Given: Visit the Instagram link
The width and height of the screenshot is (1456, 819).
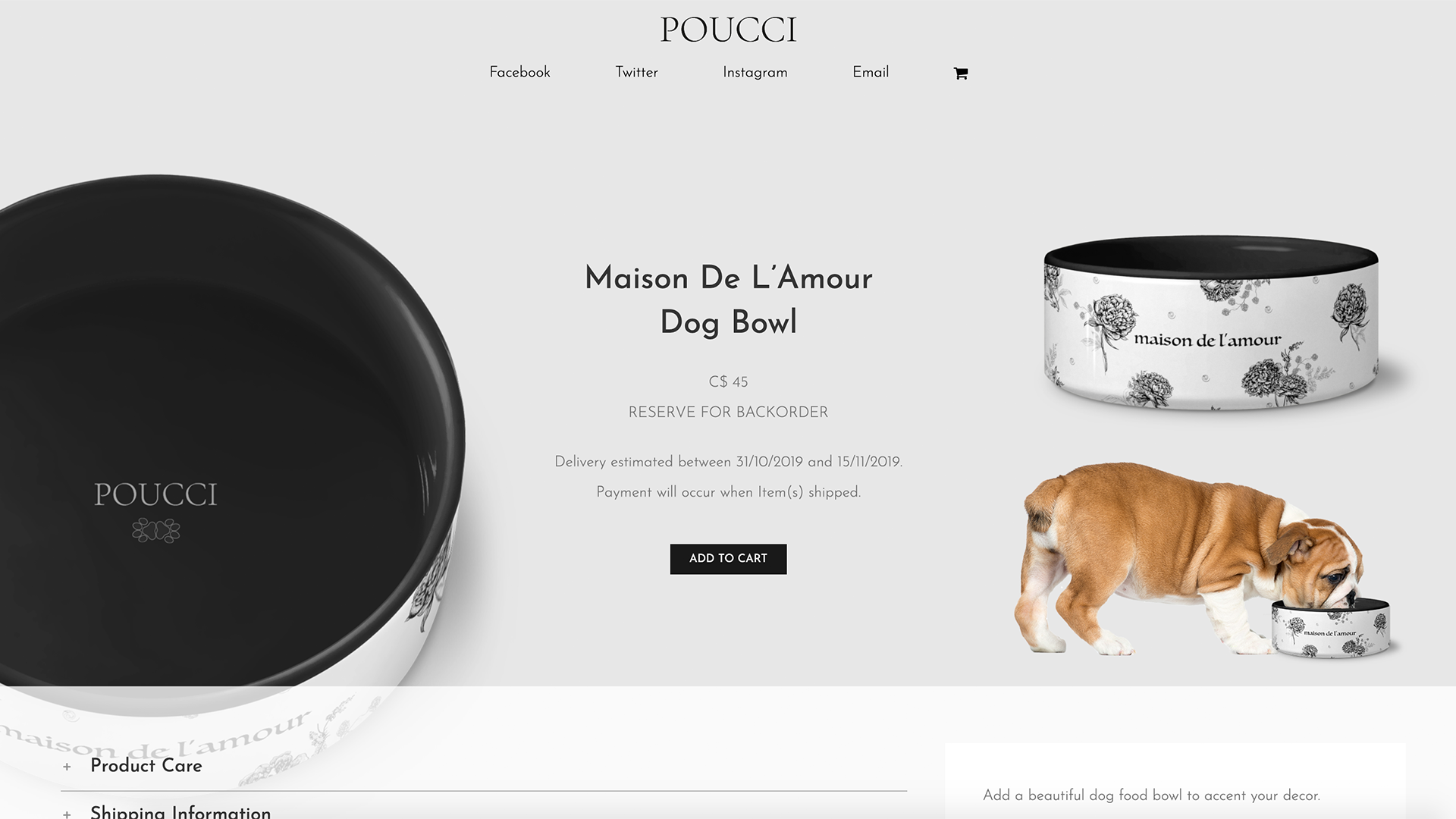Looking at the screenshot, I should click(x=755, y=73).
